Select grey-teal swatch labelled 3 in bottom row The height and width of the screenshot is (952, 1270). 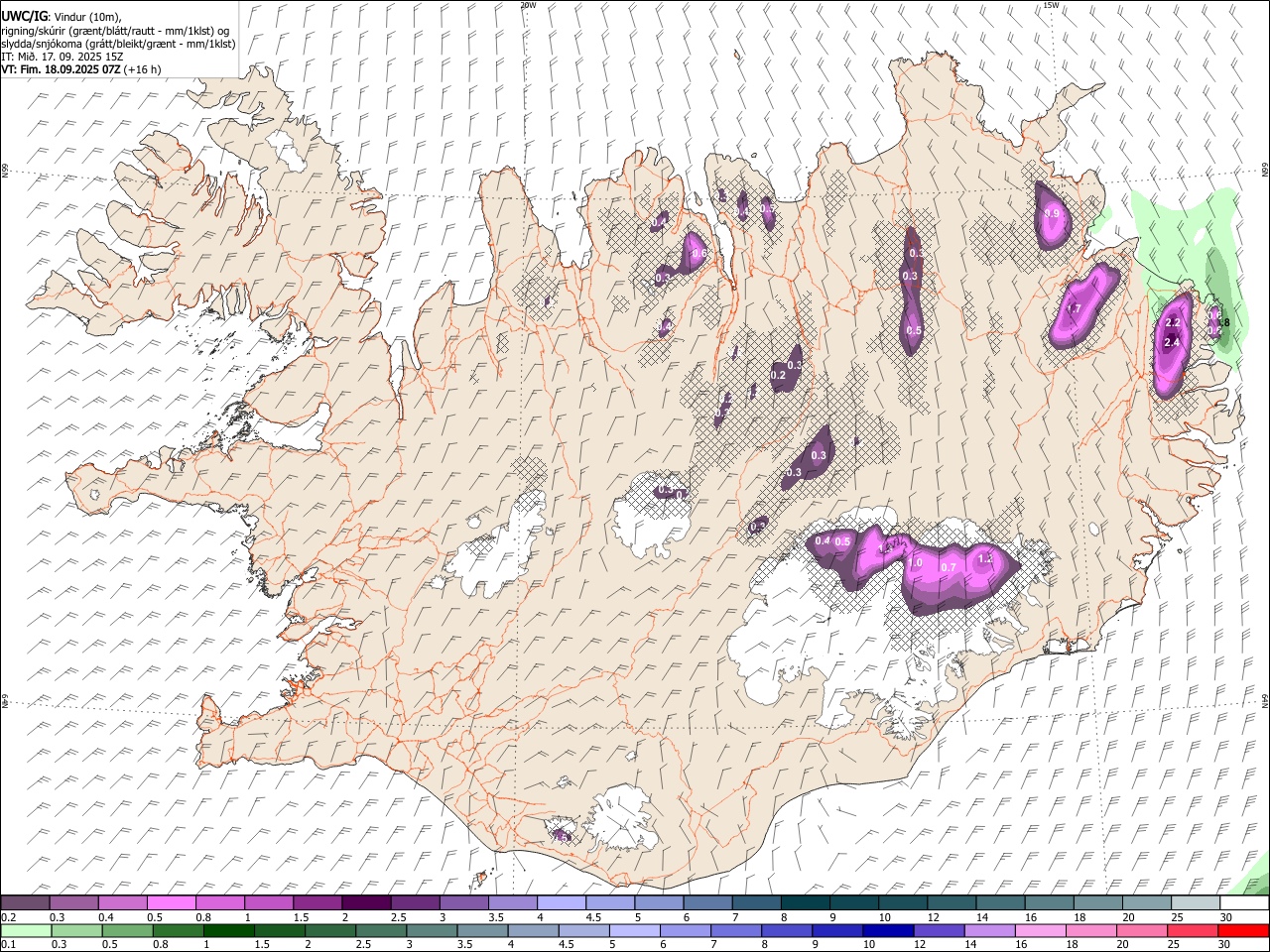431,930
